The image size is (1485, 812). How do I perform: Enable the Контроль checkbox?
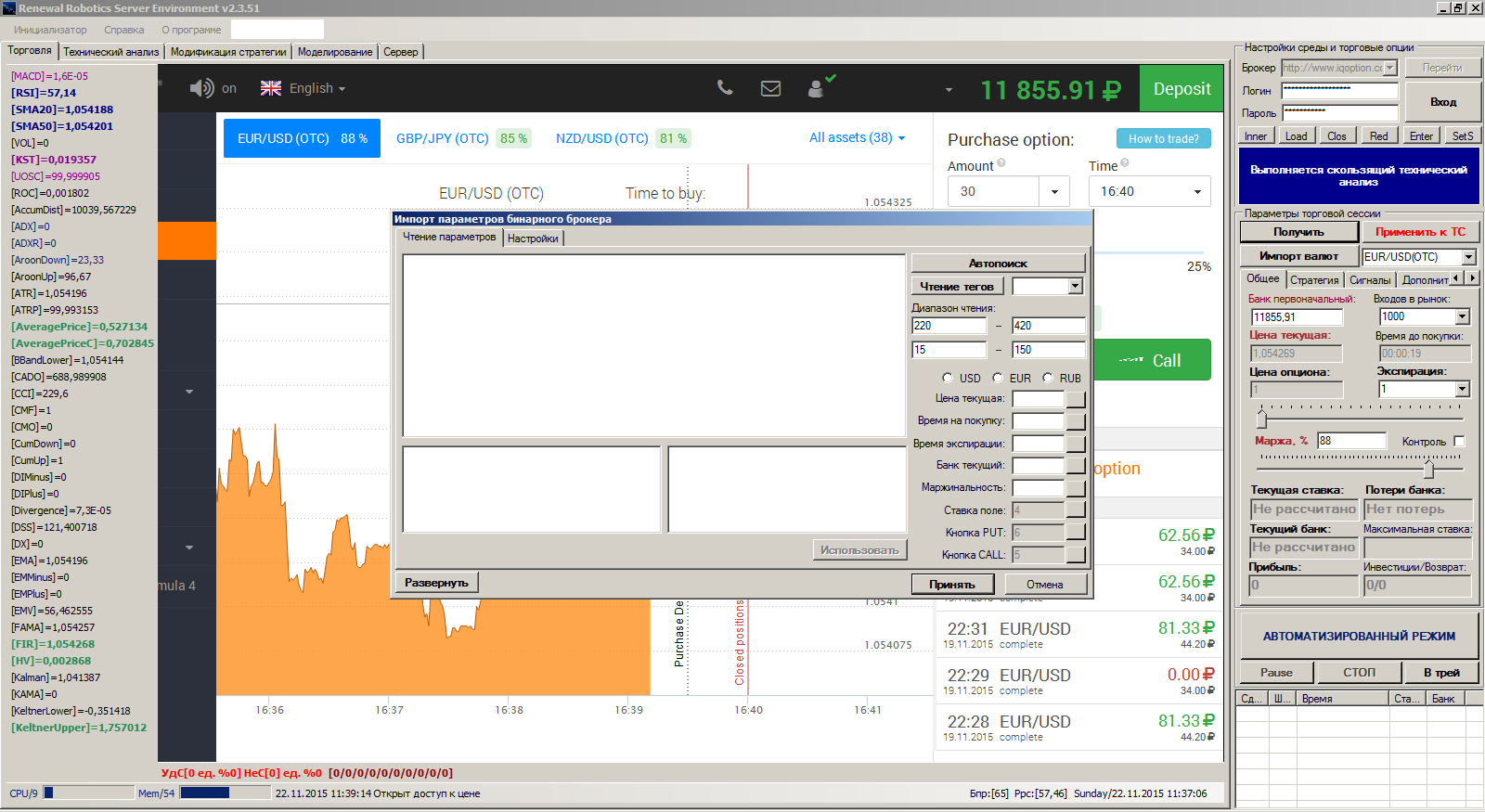1459,441
